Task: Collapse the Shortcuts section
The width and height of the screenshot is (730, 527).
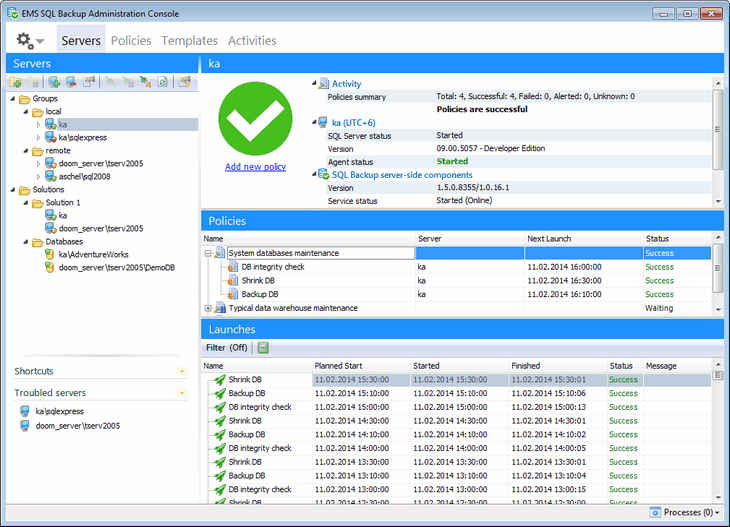Action: [181, 371]
